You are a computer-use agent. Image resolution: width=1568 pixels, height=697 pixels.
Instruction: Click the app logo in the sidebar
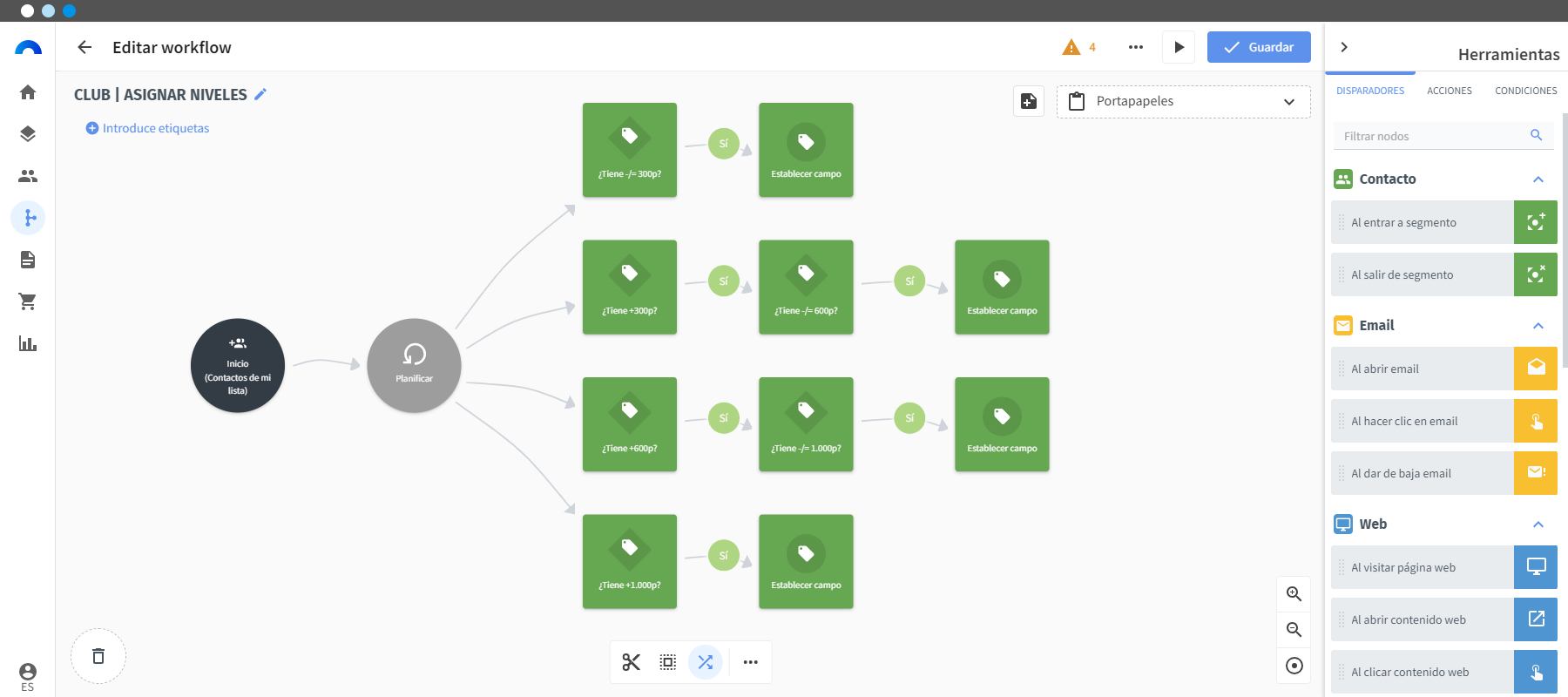click(28, 47)
